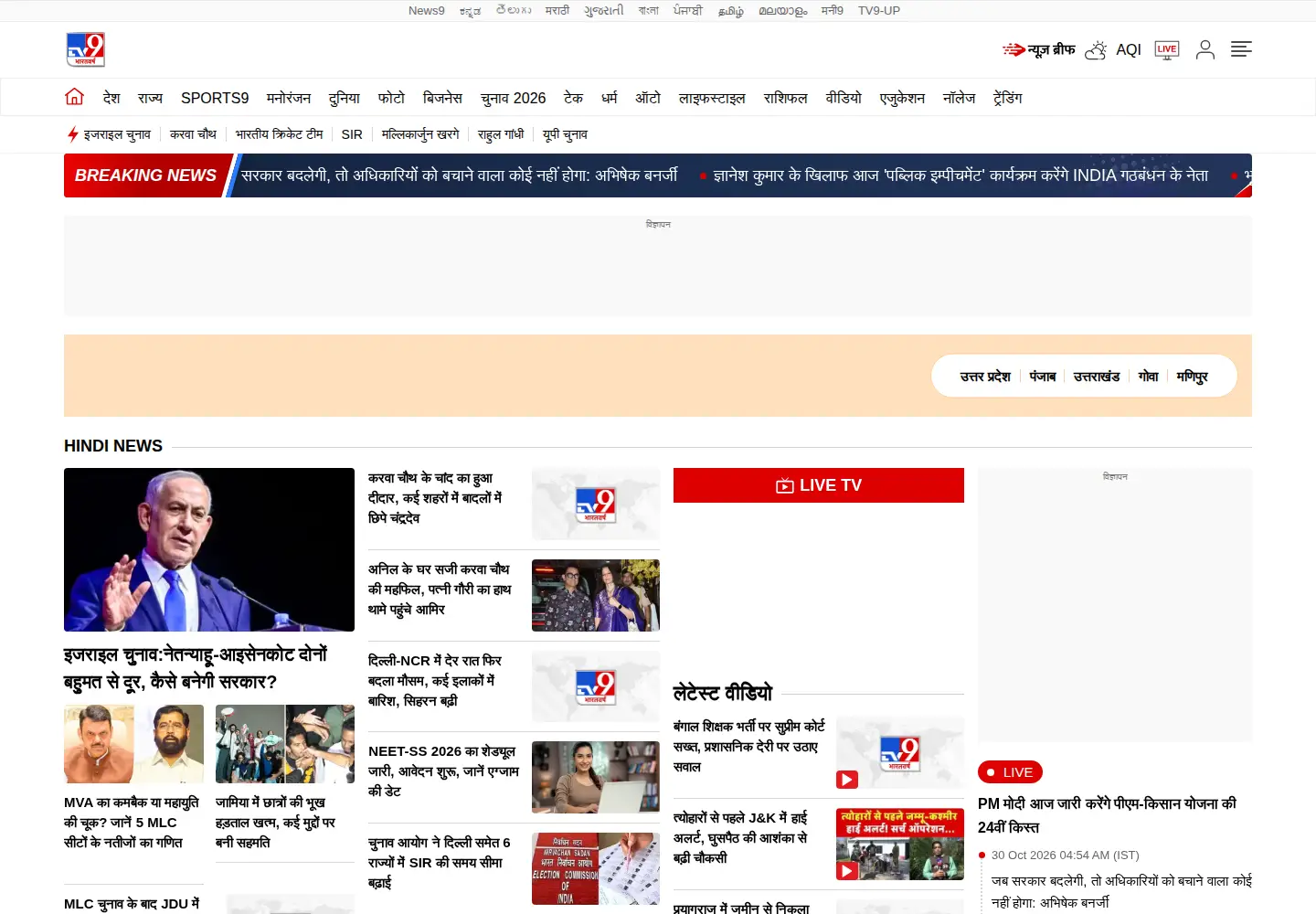This screenshot has height=914, width=1316.
Task: Play the बंगाल शिक्षक भर्ती video
Action: pos(847,780)
